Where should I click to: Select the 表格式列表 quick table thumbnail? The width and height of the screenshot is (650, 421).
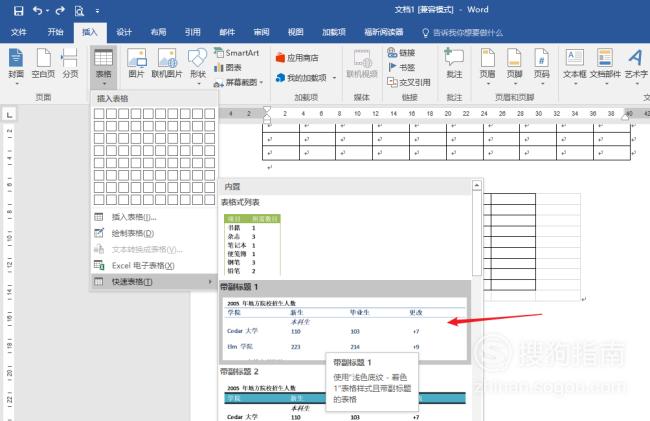point(252,244)
